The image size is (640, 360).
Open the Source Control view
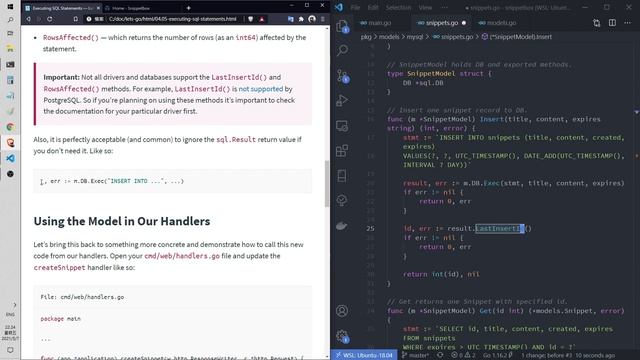click(x=342, y=76)
